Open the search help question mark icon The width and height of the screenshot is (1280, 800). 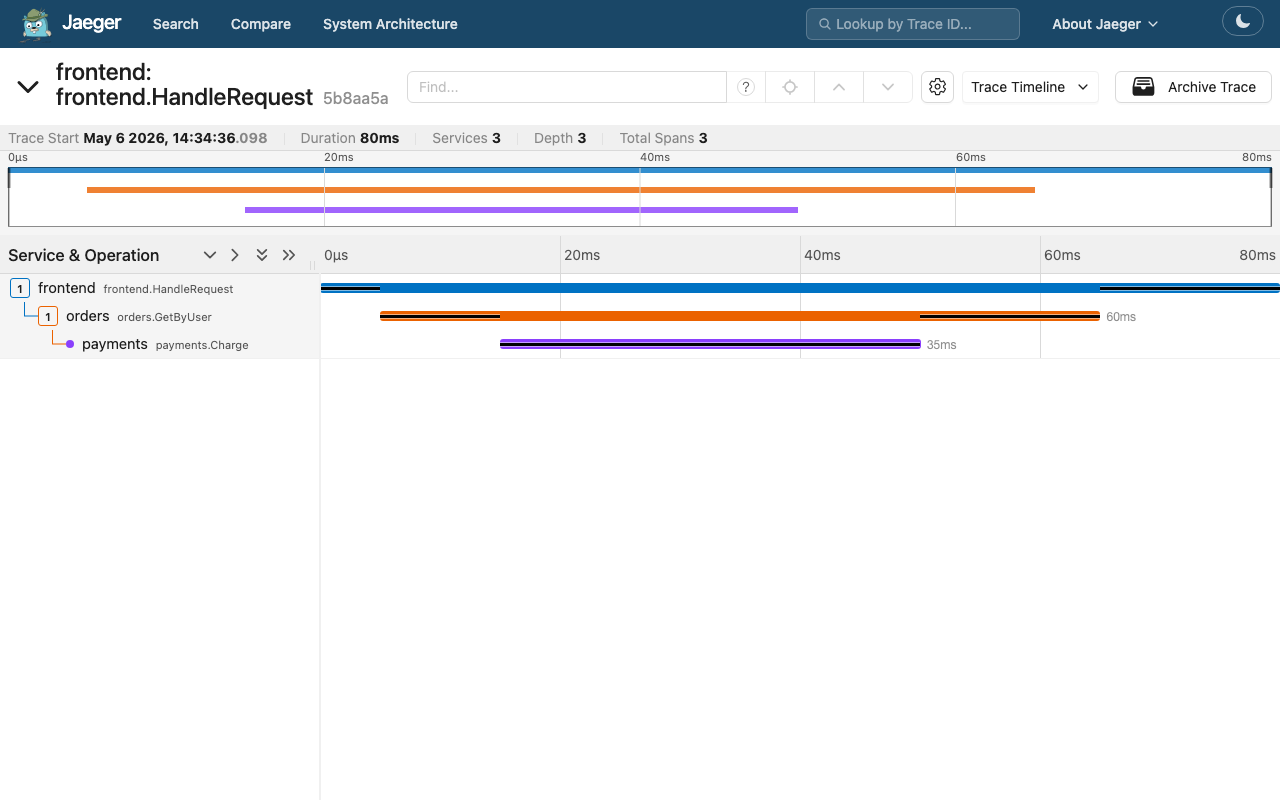pos(746,87)
